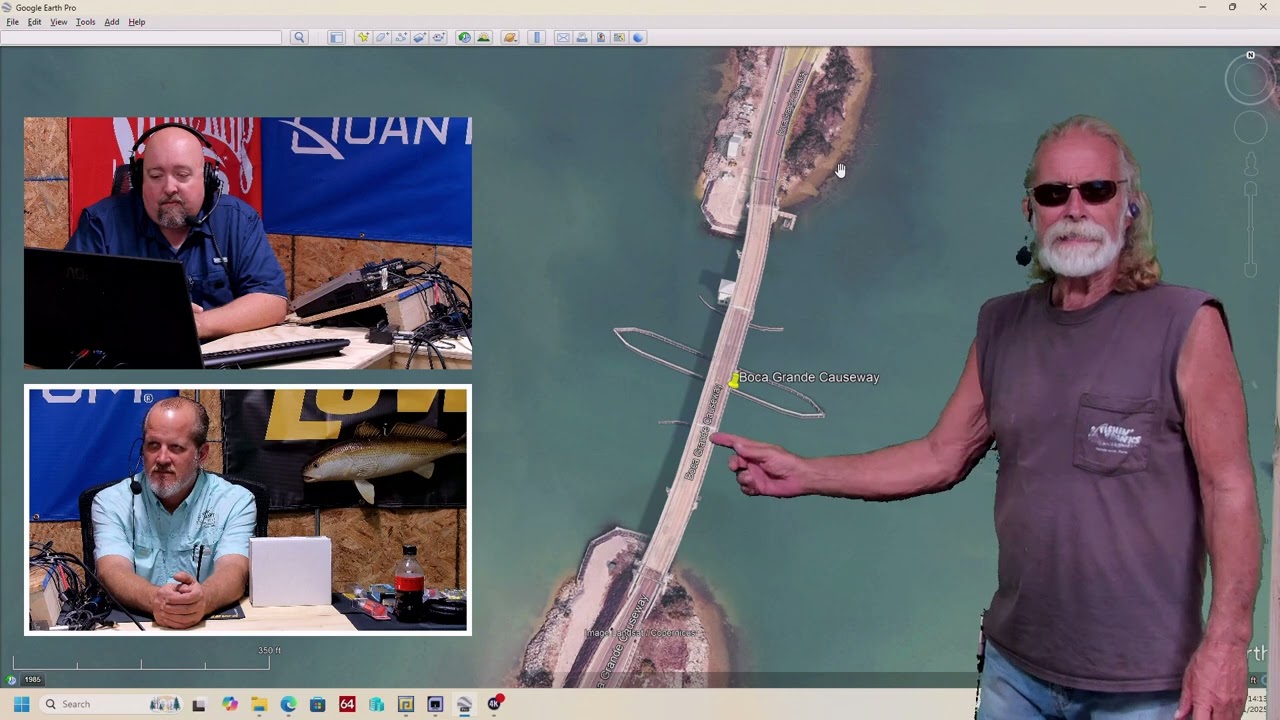Open View in Google Maps icon

pyautogui.click(x=620, y=37)
